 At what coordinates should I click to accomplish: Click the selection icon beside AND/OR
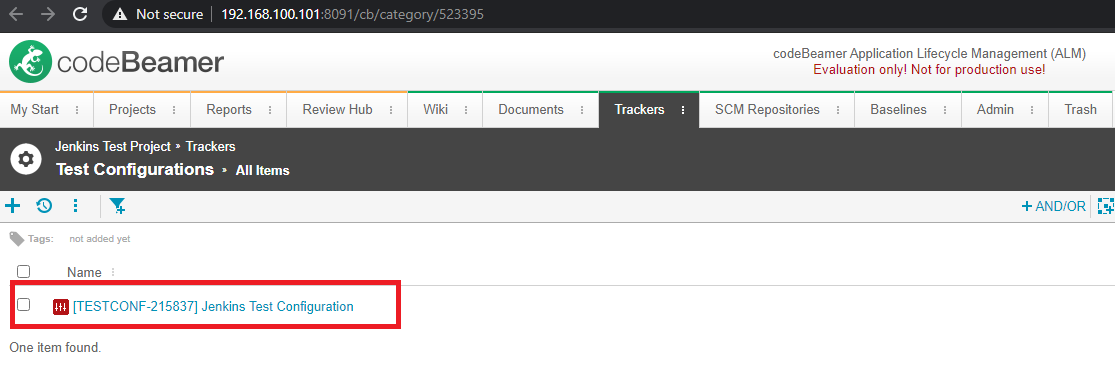1106,206
